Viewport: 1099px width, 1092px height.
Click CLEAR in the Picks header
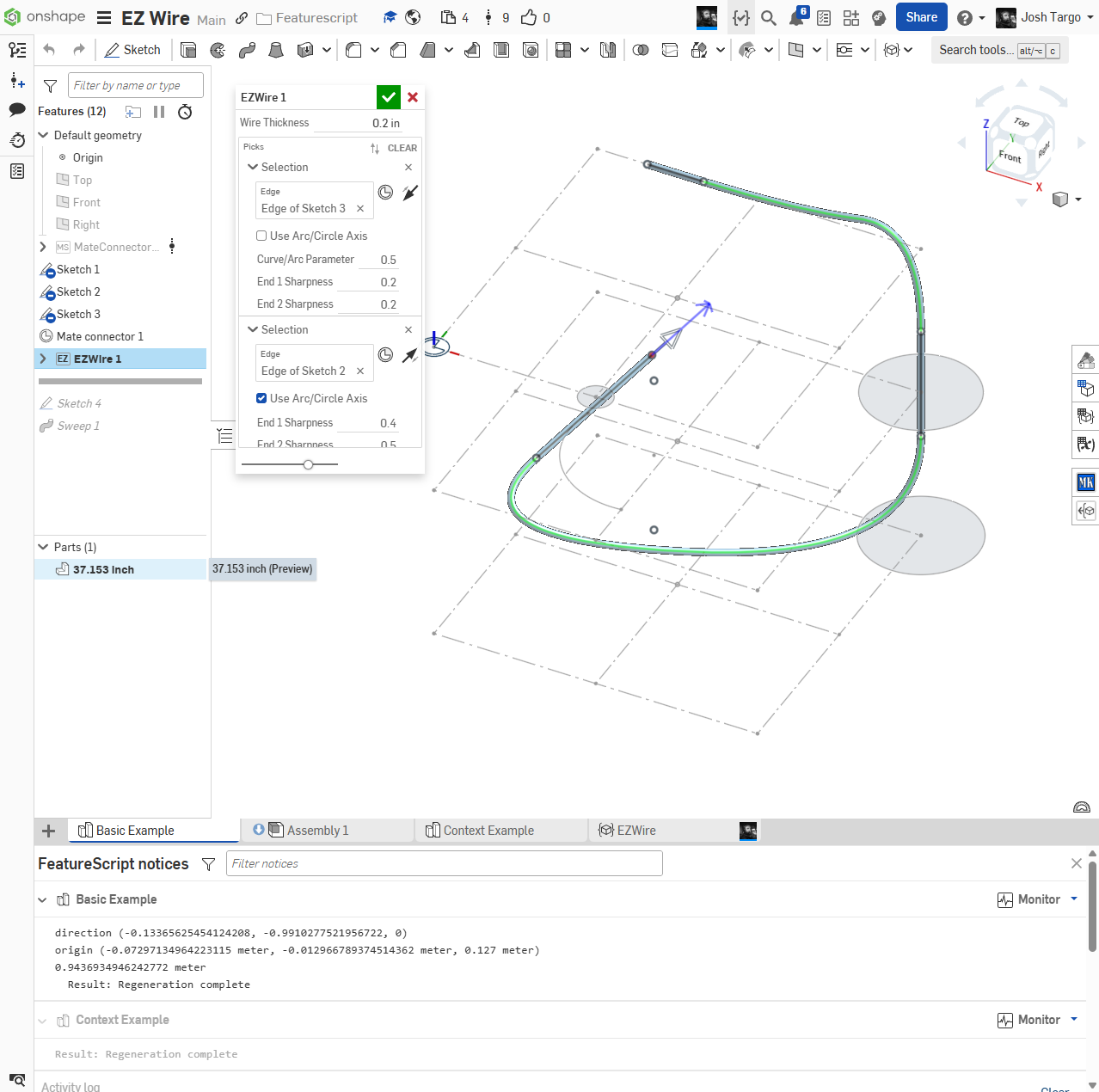(x=402, y=148)
